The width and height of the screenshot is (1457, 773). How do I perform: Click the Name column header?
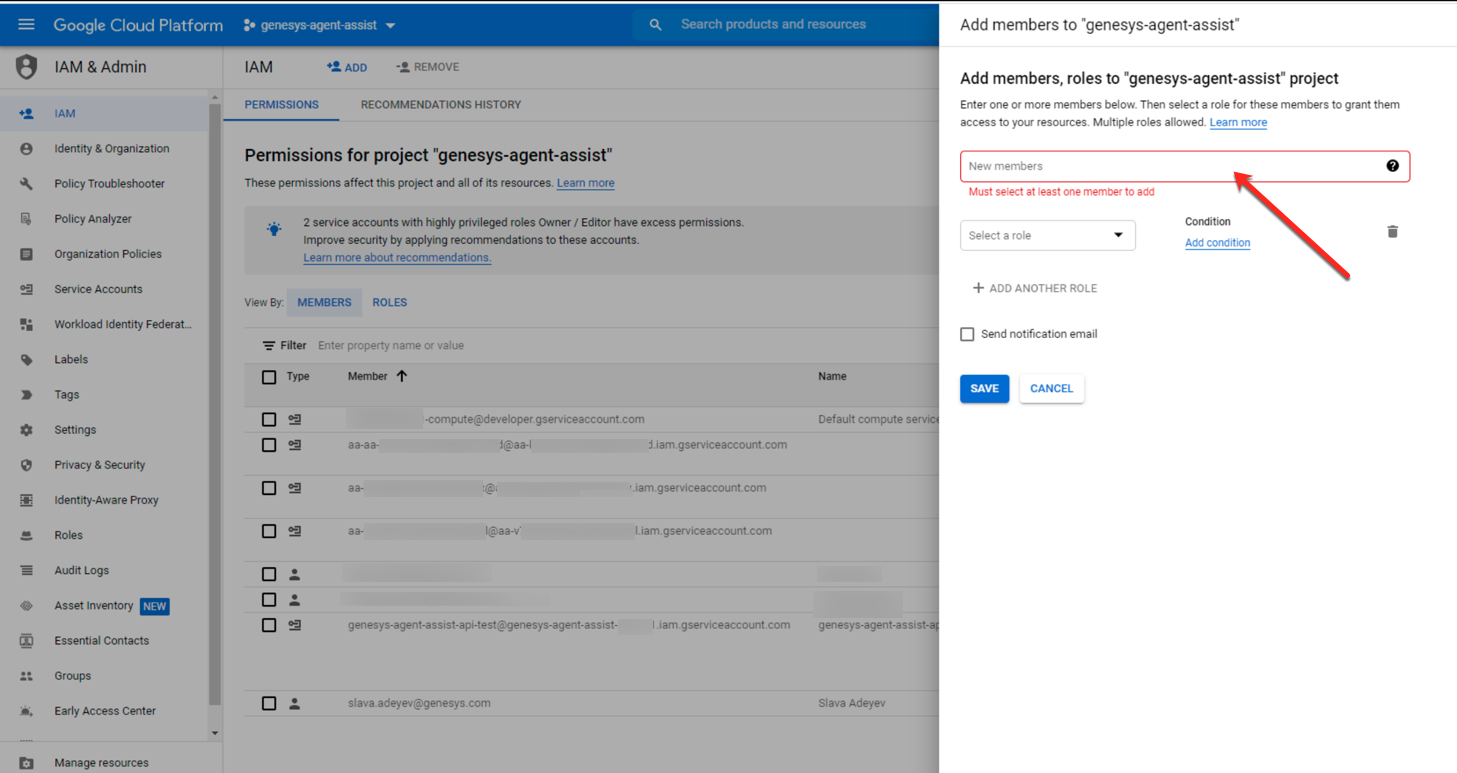(x=832, y=377)
